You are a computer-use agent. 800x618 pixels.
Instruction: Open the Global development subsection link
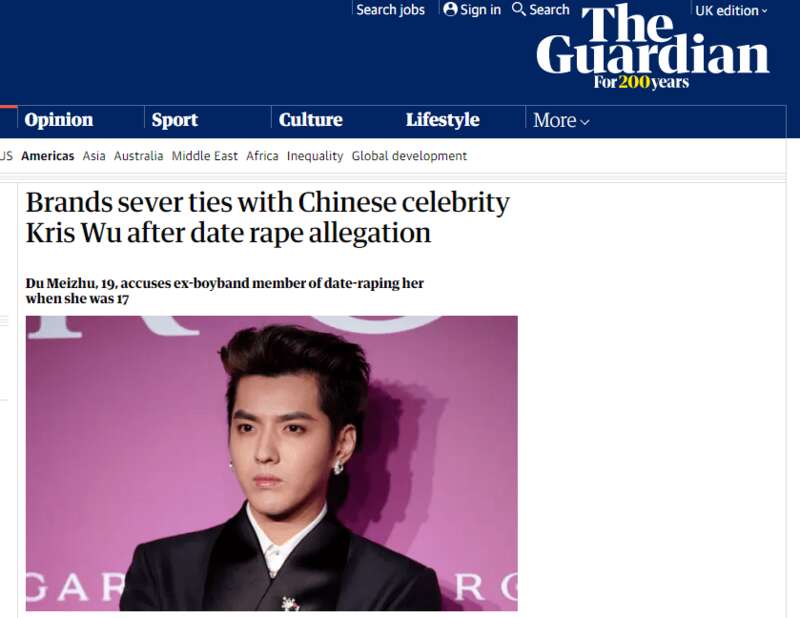(x=409, y=156)
